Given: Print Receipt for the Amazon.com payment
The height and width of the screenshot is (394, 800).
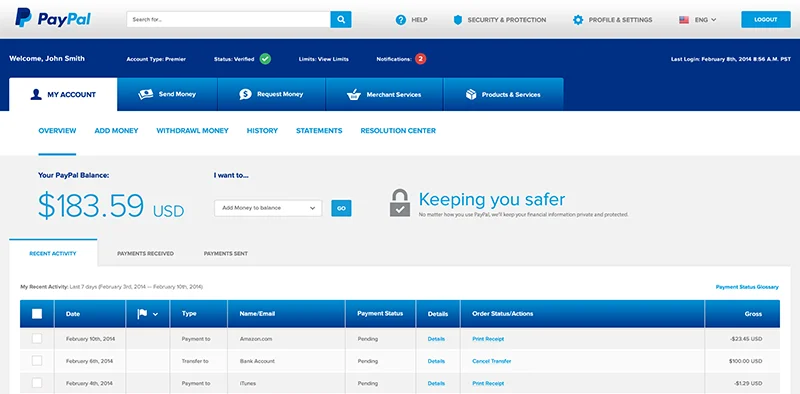Looking at the screenshot, I should pyautogui.click(x=488, y=339).
